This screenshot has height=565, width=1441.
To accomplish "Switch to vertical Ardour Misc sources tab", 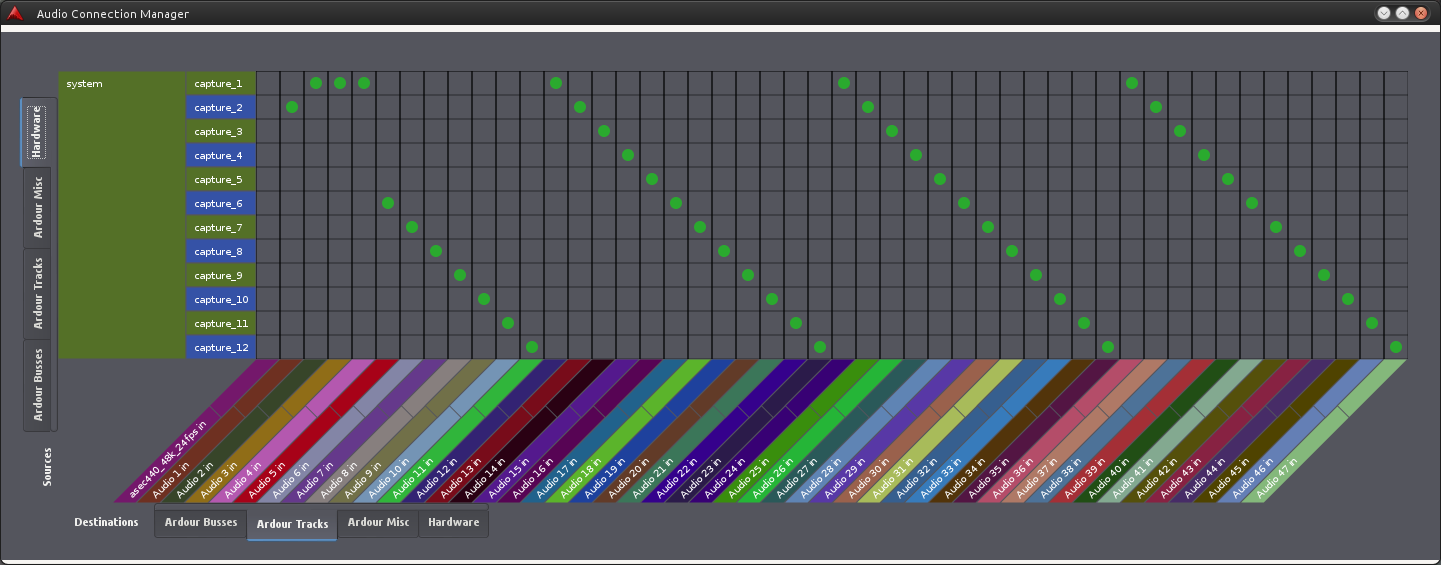I will pos(38,208).
